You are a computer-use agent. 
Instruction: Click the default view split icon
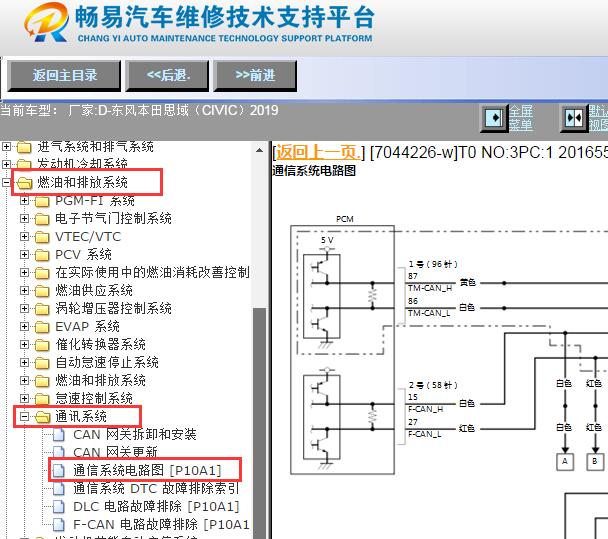point(574,117)
